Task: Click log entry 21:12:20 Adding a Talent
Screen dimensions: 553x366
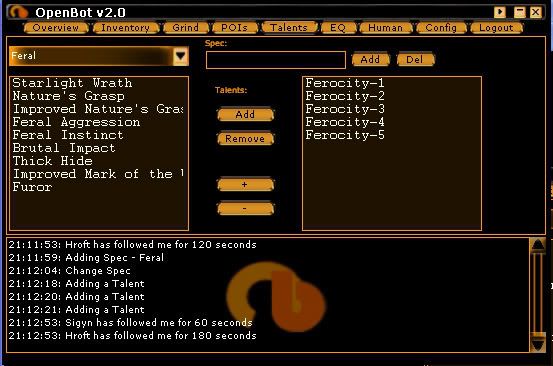Action: click(77, 297)
